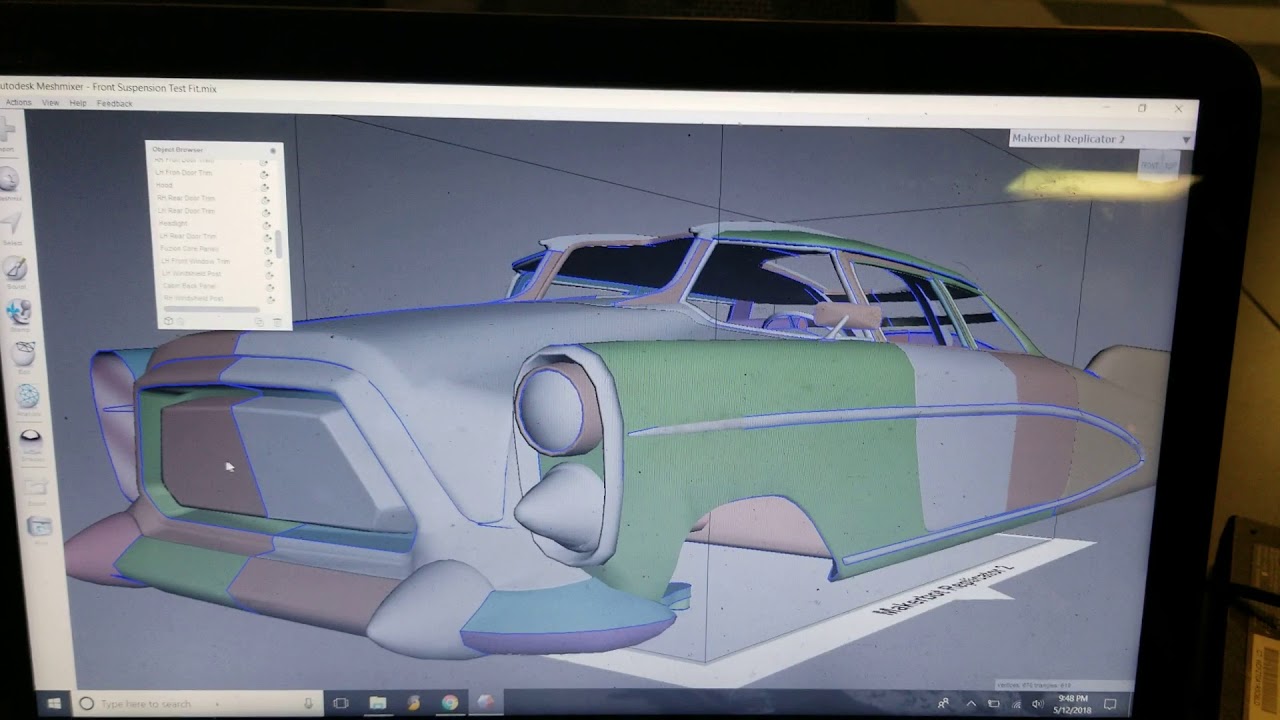The width and height of the screenshot is (1280, 720).
Task: Open the View menu
Action: coord(50,103)
